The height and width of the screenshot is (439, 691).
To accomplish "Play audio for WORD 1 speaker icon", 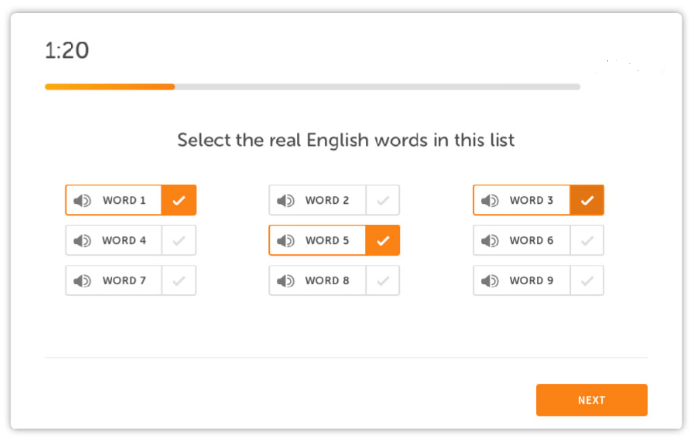I will [82, 201].
